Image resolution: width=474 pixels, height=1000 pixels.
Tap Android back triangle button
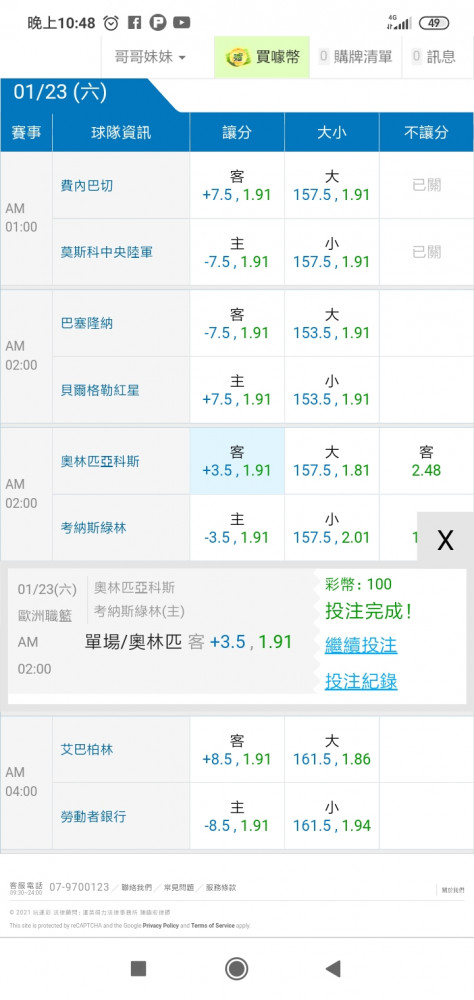(332, 969)
